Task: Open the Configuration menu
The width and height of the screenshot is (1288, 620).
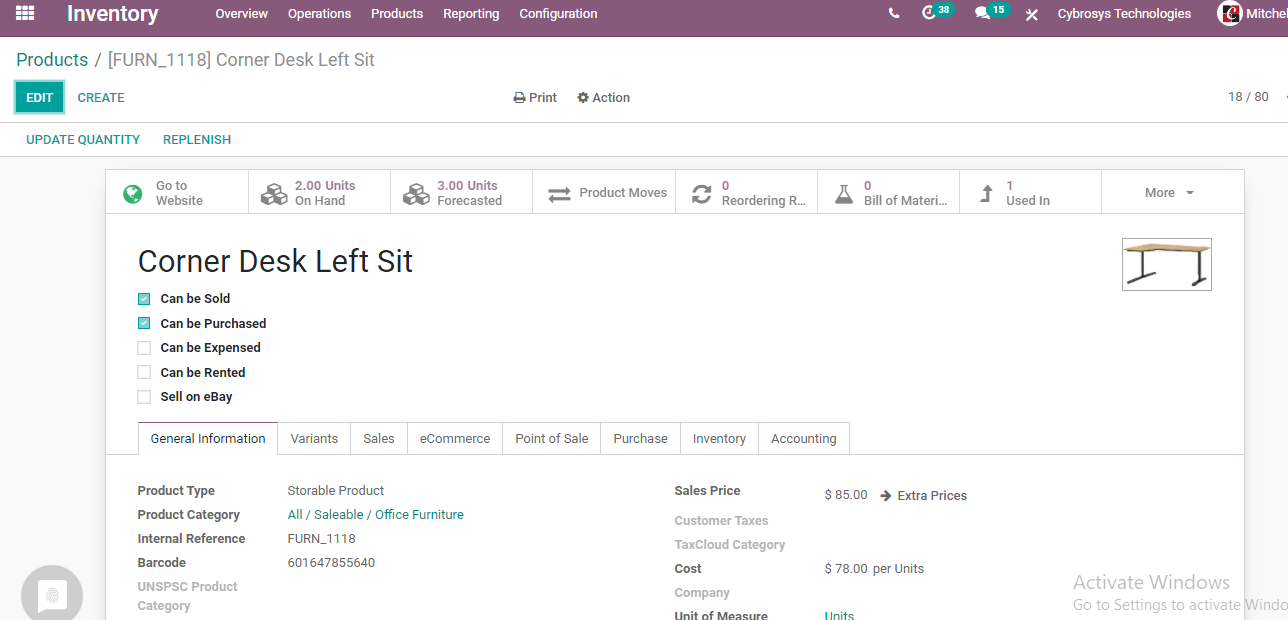Action: click(x=558, y=14)
